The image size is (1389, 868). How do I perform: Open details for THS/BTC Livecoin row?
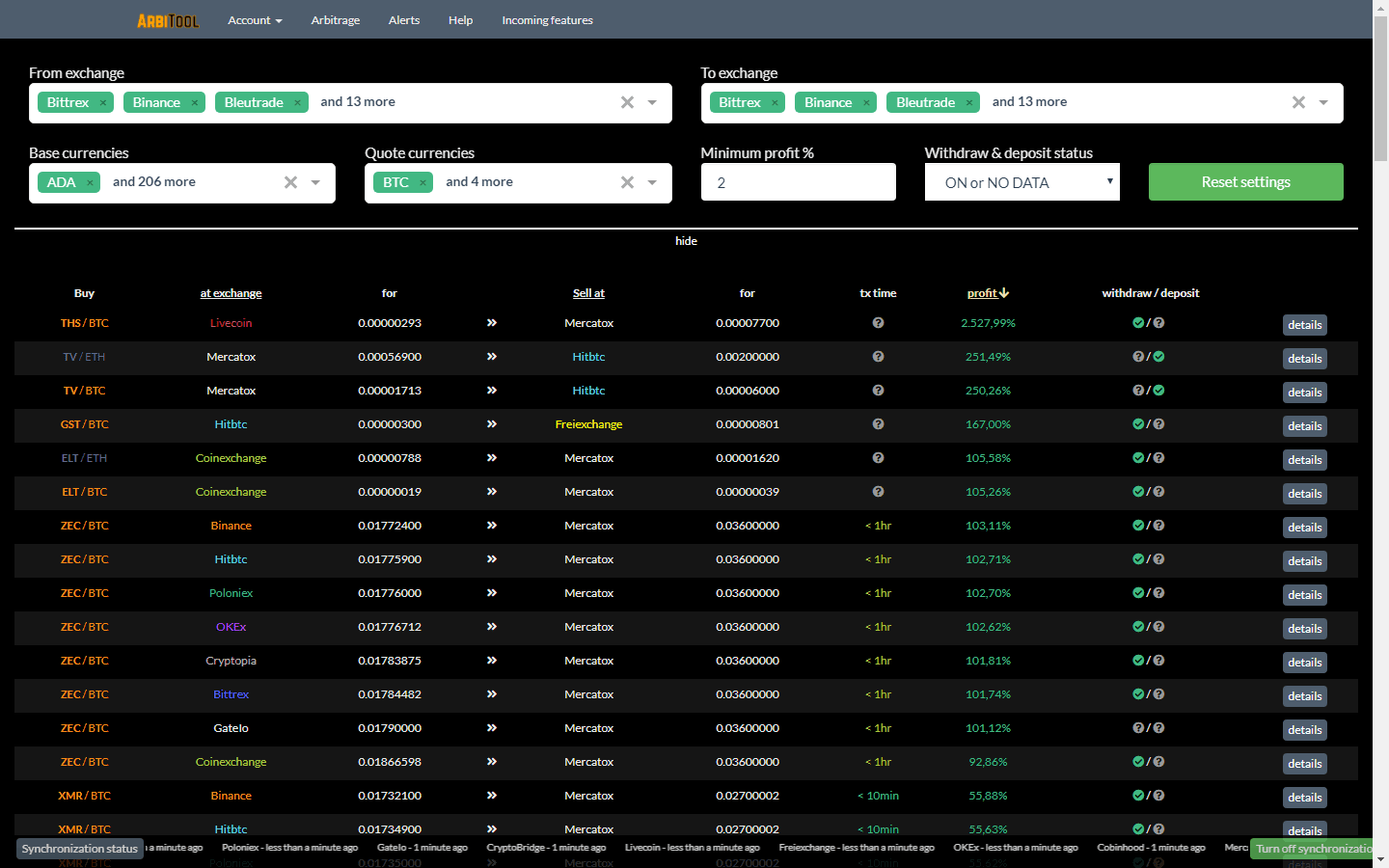pos(1305,325)
